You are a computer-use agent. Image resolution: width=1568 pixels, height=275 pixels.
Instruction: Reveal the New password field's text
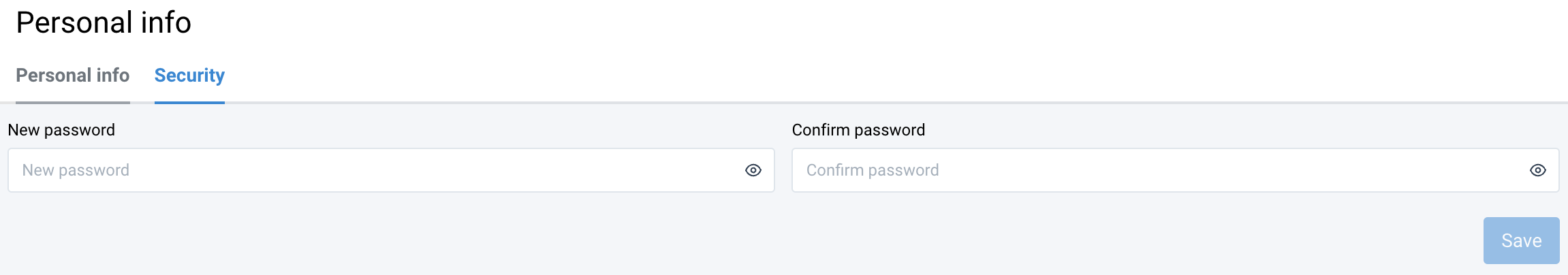tap(753, 170)
